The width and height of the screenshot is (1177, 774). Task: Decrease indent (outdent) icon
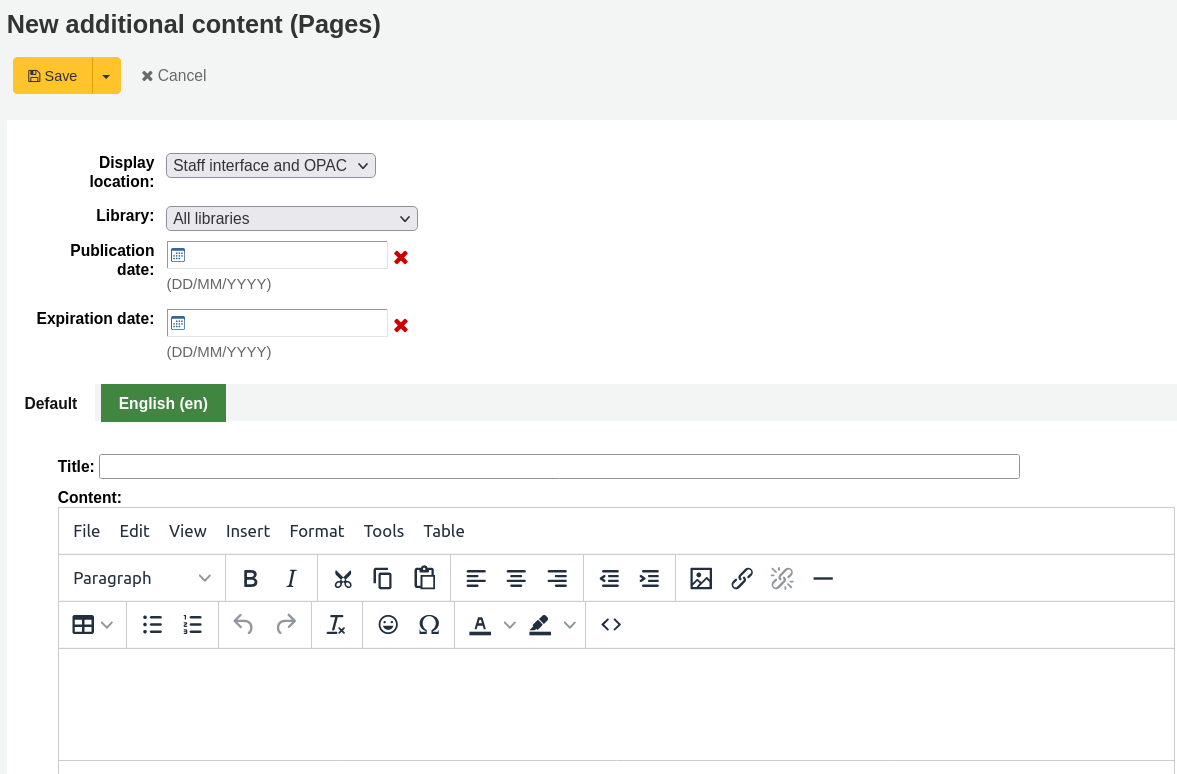(609, 579)
